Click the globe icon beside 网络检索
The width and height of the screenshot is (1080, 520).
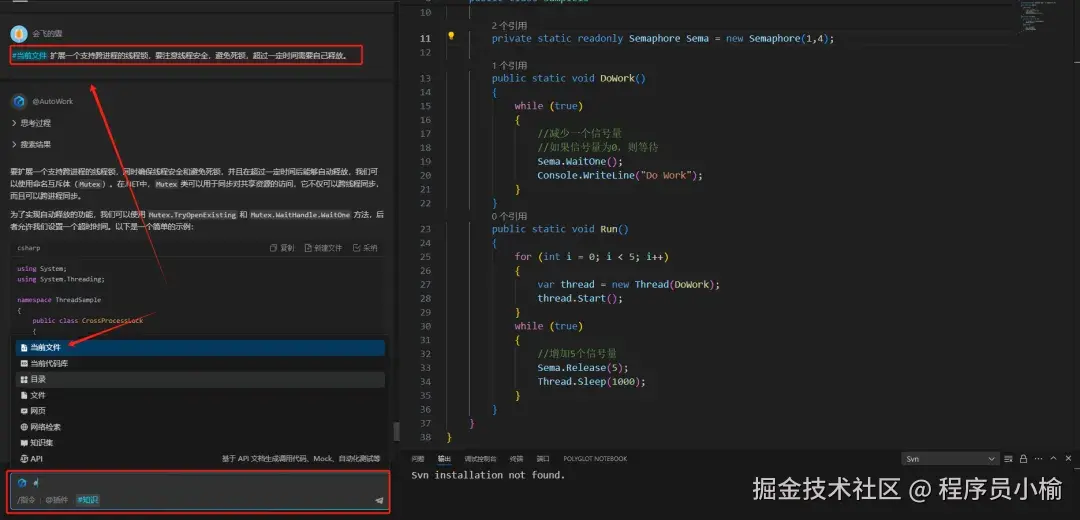24,427
